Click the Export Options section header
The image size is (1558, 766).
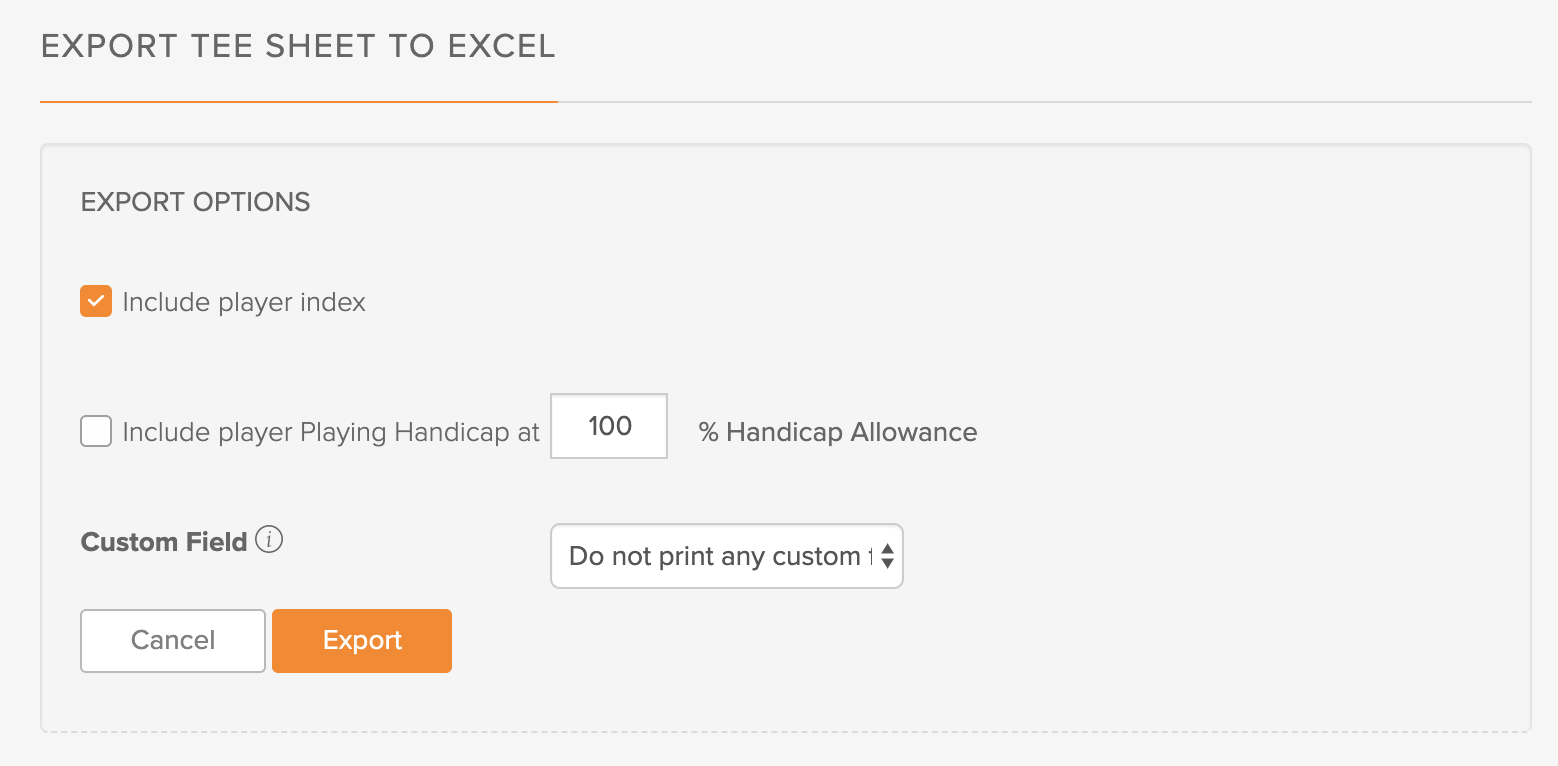(x=196, y=202)
